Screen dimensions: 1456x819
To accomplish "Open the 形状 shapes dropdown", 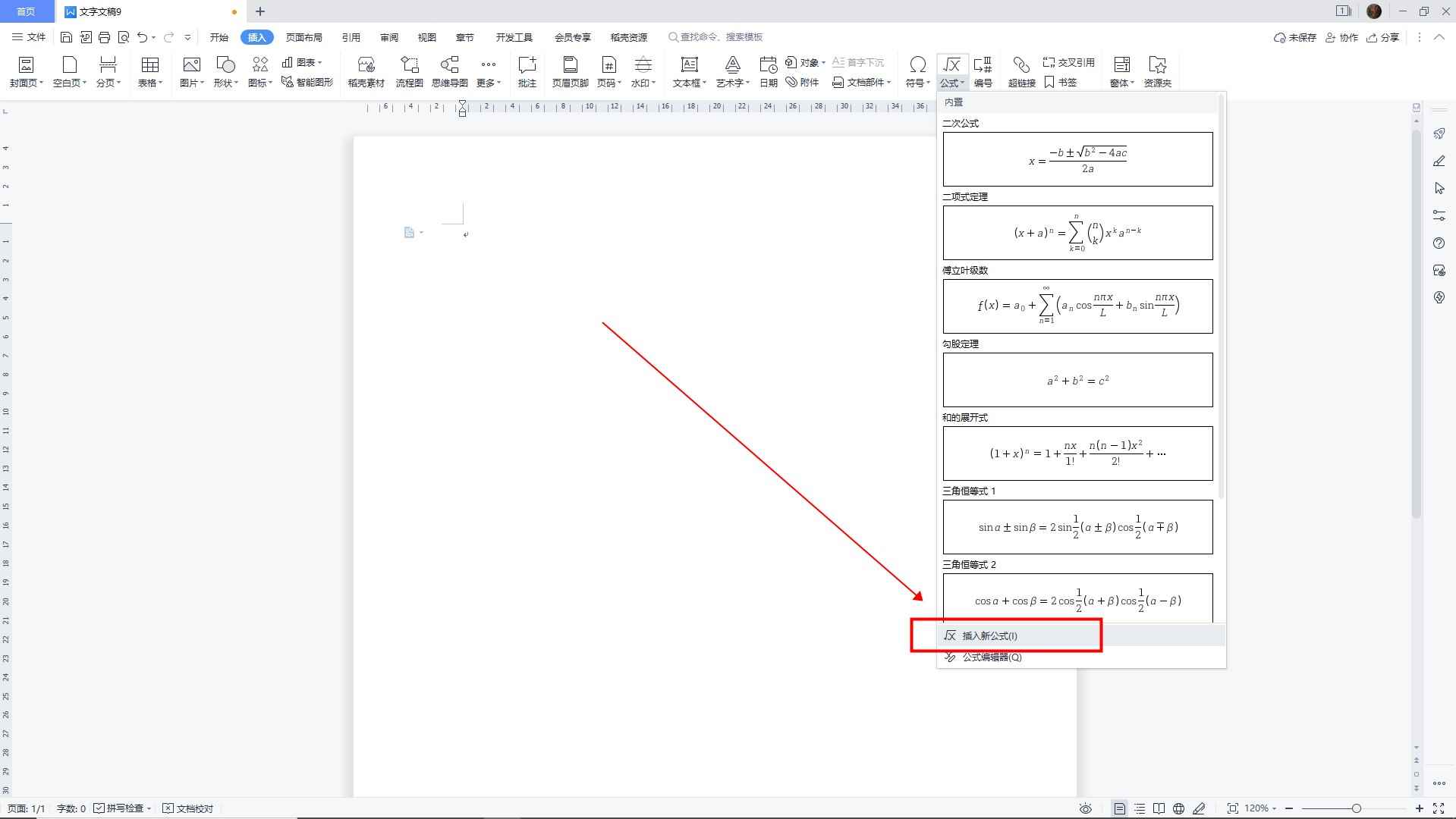I will tap(225, 83).
